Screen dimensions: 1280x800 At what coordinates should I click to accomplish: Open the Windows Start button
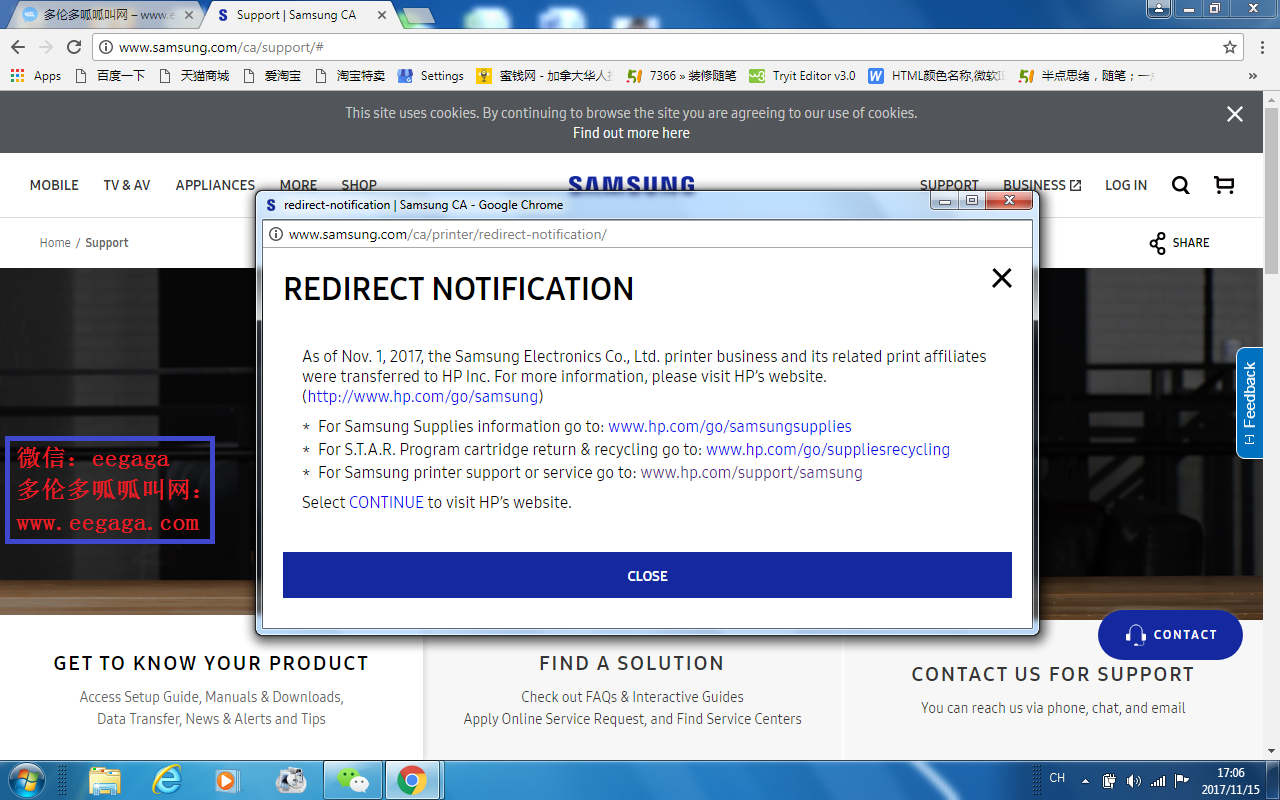pos(26,780)
